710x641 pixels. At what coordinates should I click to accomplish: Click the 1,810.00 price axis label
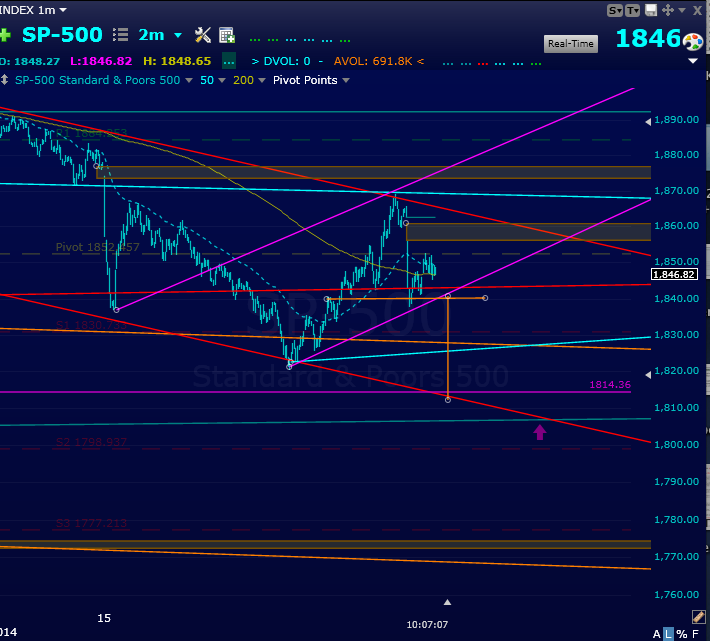pos(676,407)
